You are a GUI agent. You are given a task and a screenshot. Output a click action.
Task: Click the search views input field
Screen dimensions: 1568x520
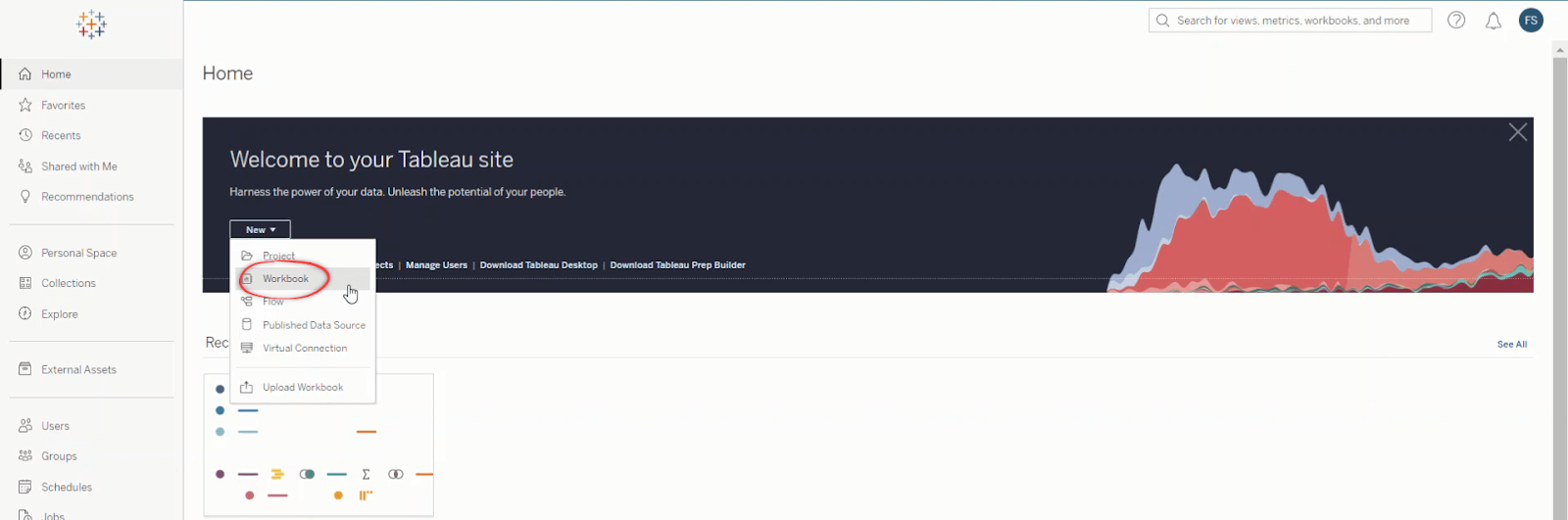[1290, 21]
